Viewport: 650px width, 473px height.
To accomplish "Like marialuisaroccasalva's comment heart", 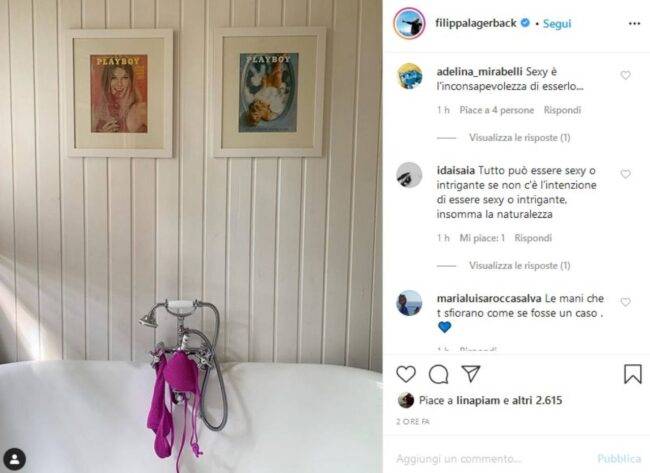I will pos(625,302).
